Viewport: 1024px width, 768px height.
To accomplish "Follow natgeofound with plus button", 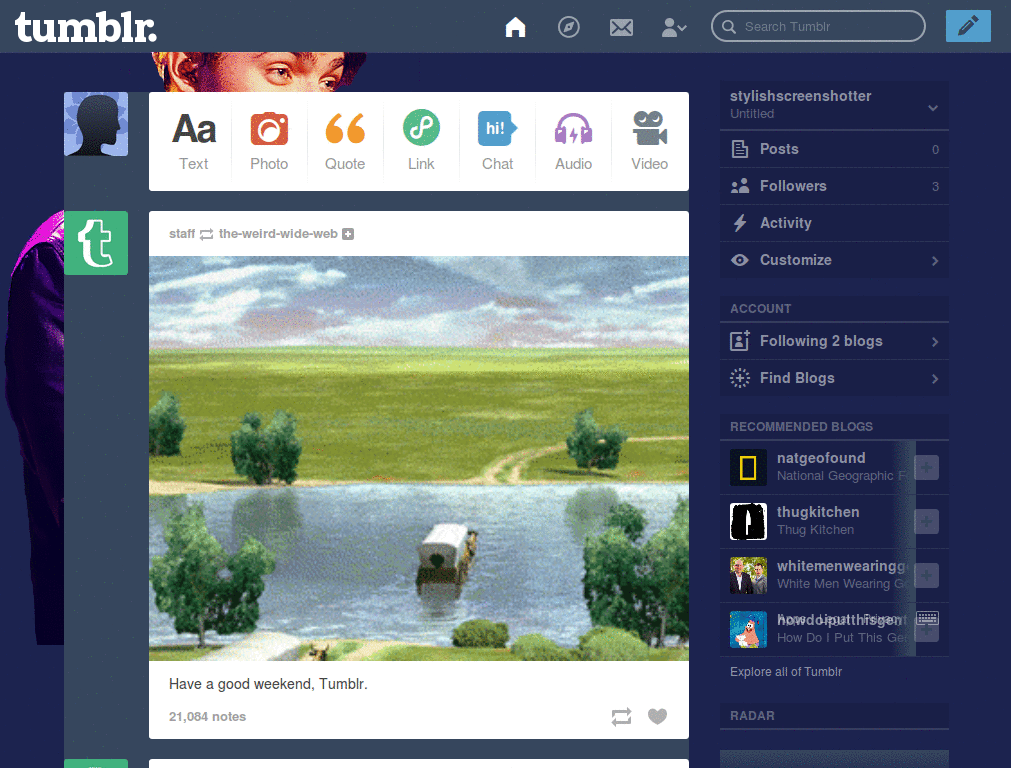I will click(927, 467).
